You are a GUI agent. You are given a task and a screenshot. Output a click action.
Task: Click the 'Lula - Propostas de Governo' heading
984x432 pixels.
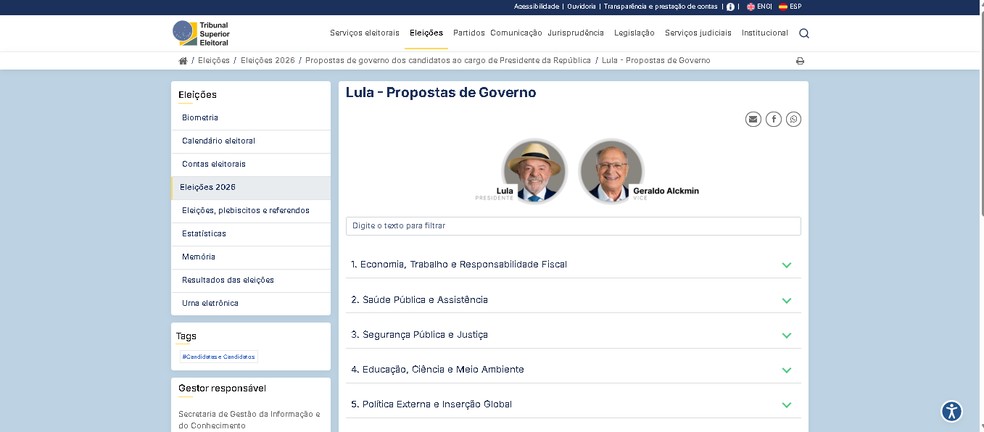(441, 93)
